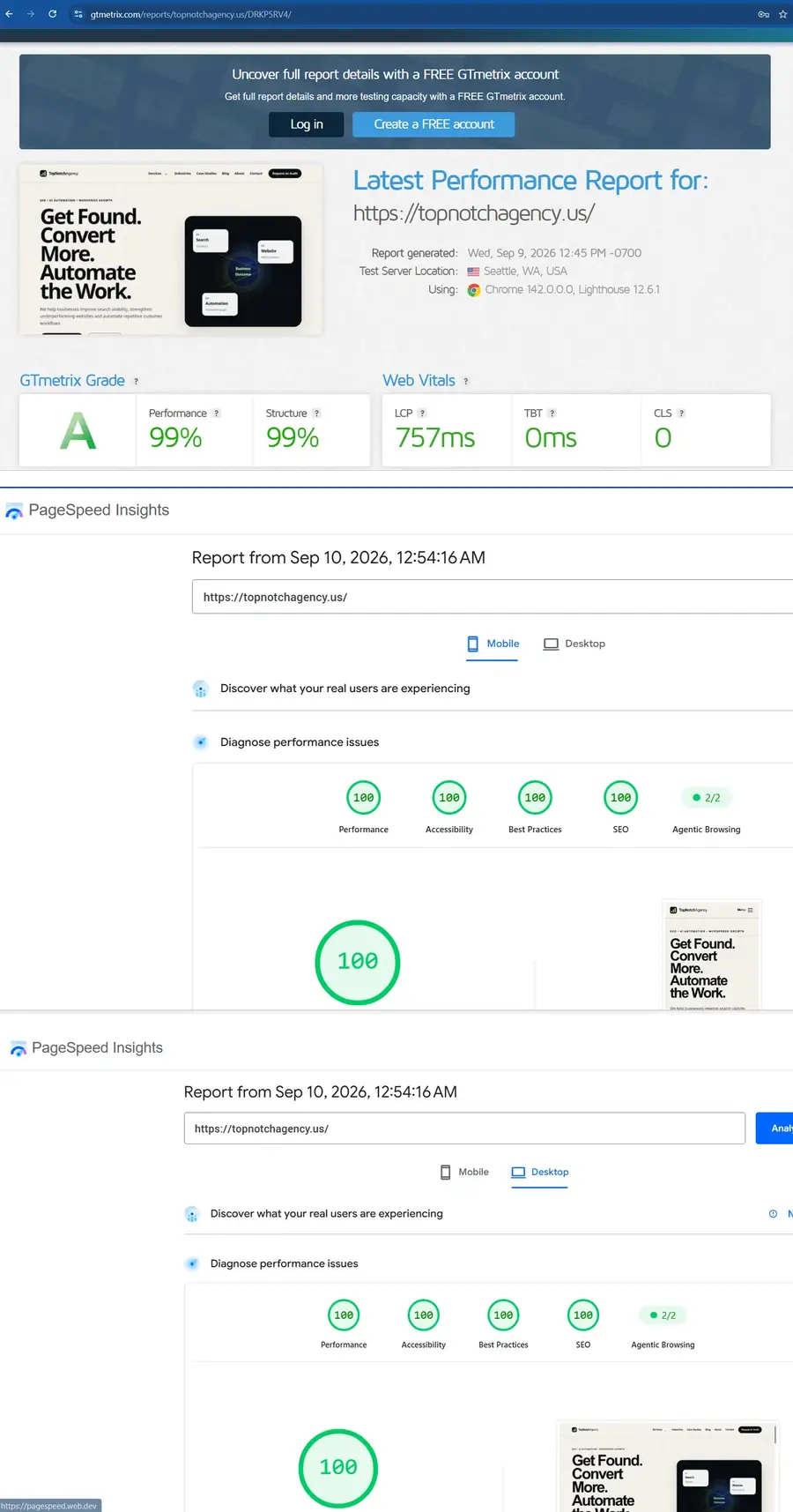
Task: Select the gtmetrix.com address bar URL
Action: coord(191,14)
